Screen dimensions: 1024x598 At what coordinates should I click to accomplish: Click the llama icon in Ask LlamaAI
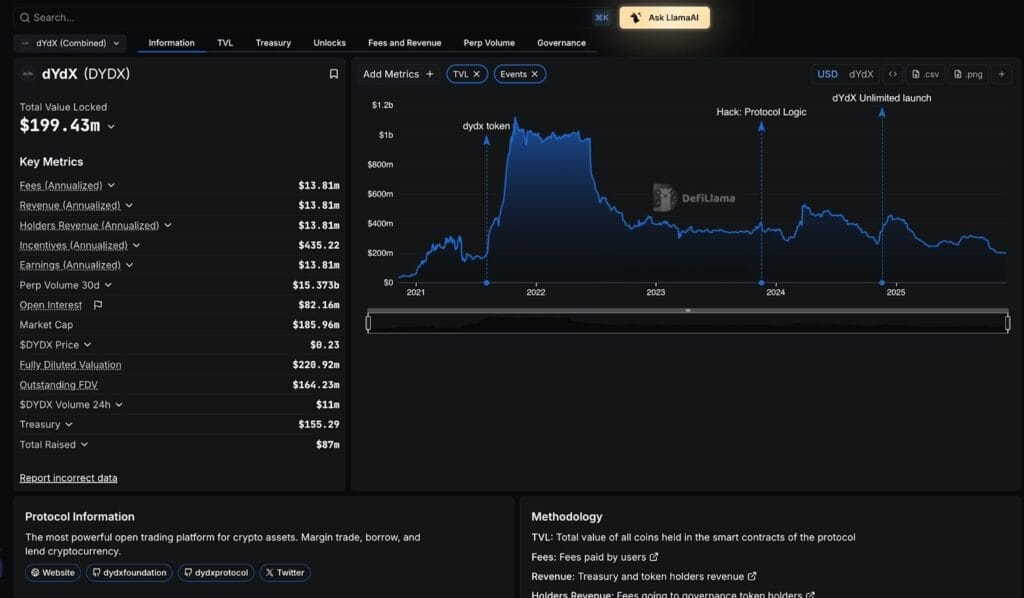[x=636, y=18]
